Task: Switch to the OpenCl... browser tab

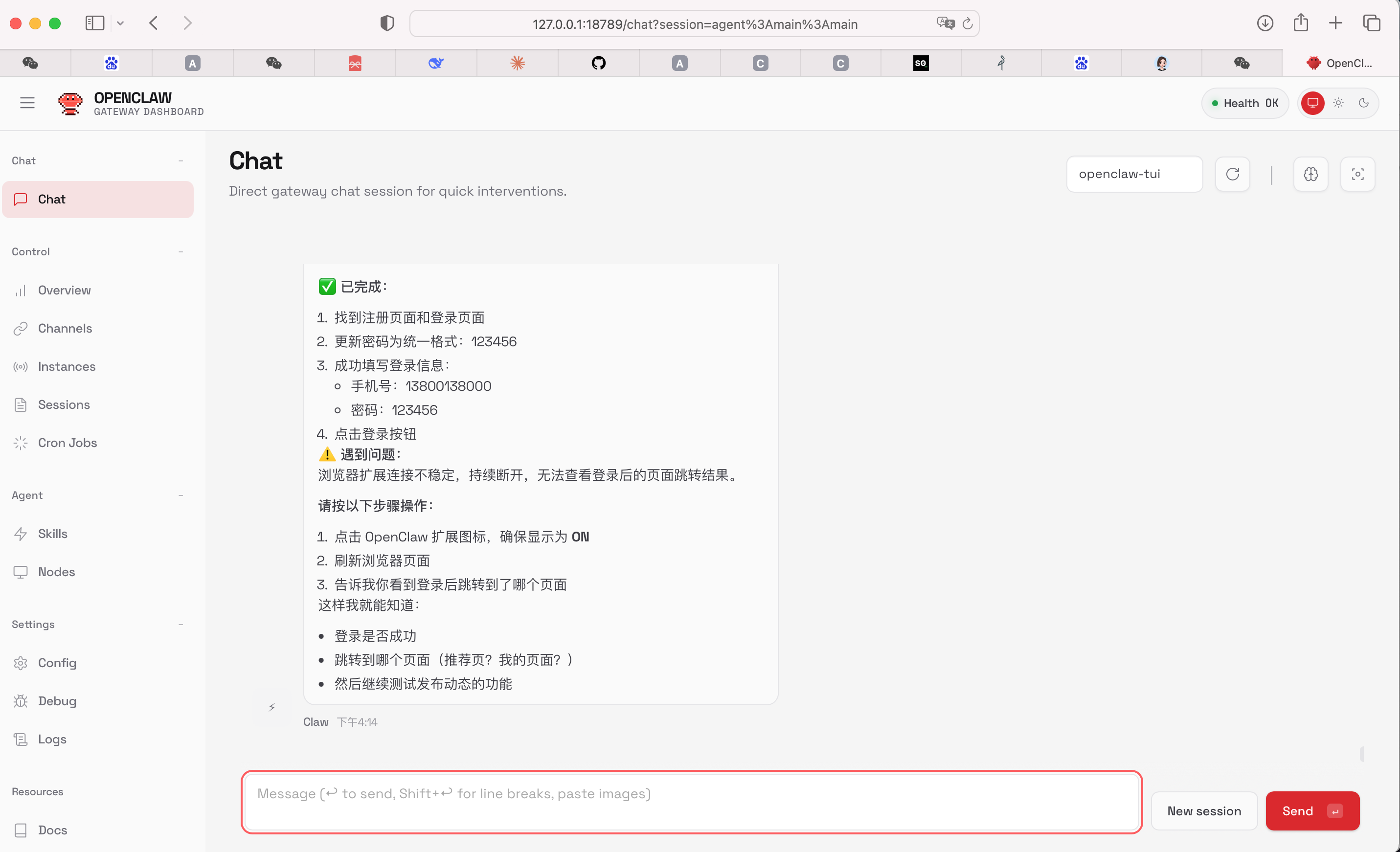Action: click(x=1340, y=63)
